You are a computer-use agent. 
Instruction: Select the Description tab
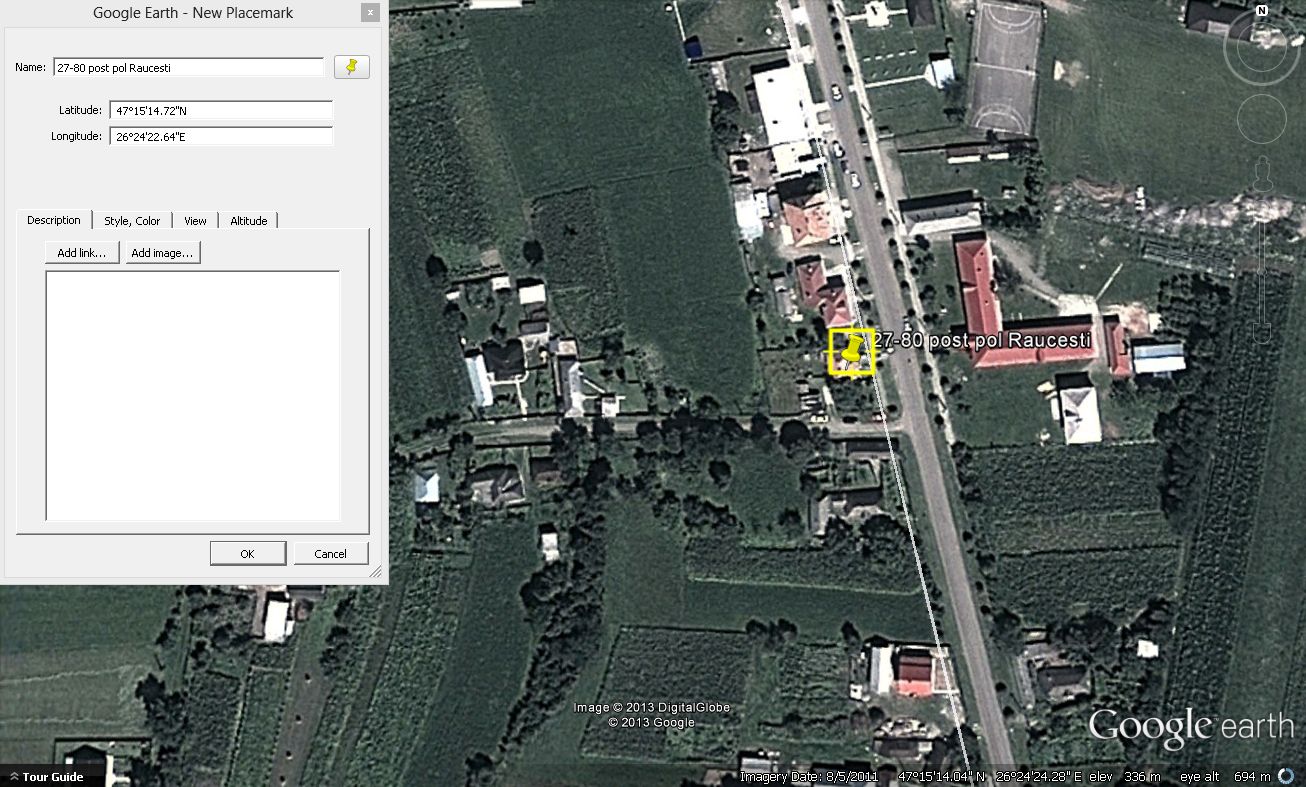pyautogui.click(x=54, y=220)
